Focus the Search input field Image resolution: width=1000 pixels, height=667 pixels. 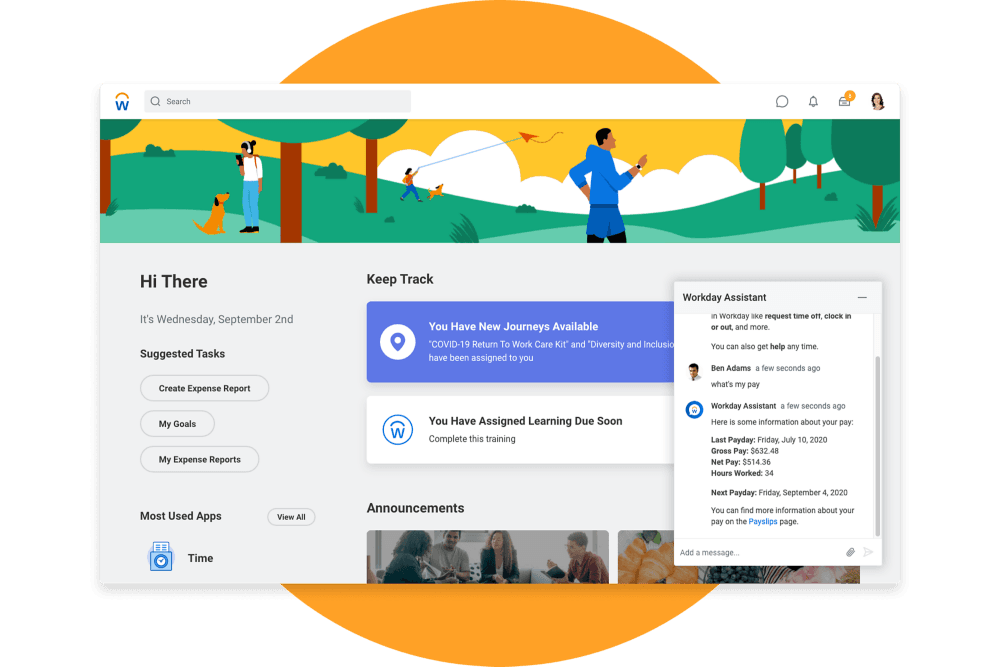coord(277,101)
